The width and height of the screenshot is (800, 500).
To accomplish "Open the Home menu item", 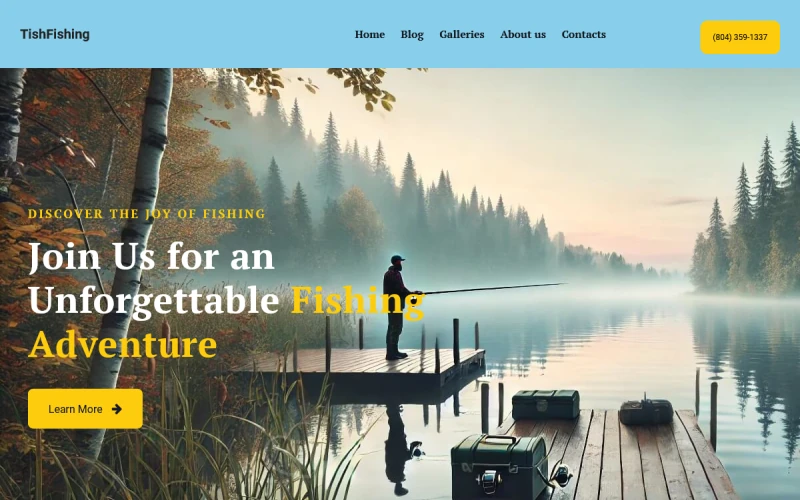I will coord(370,34).
